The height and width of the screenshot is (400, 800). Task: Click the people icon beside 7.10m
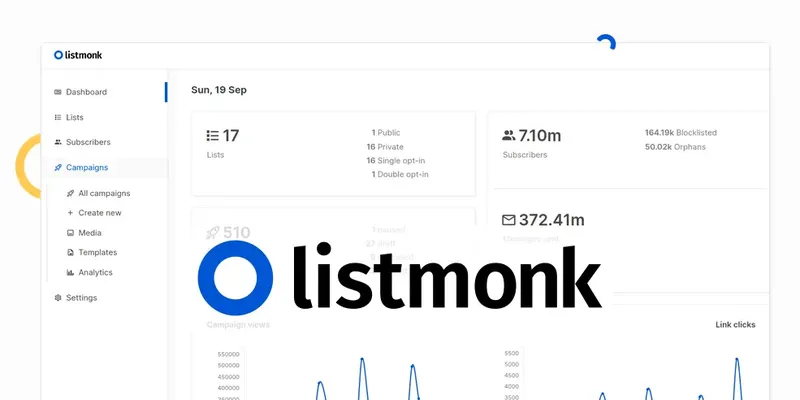509,136
